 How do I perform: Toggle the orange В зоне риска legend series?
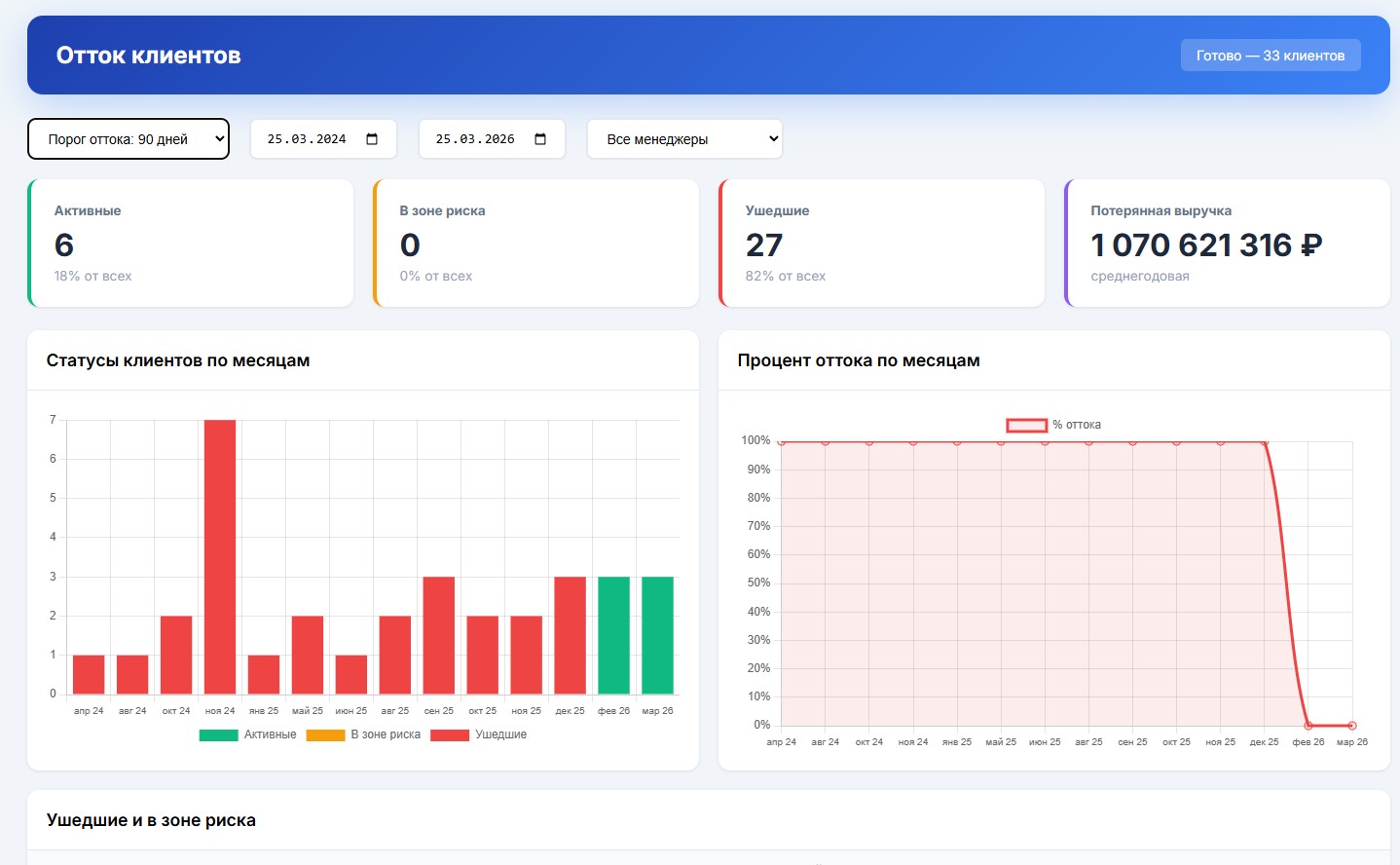pos(363,734)
